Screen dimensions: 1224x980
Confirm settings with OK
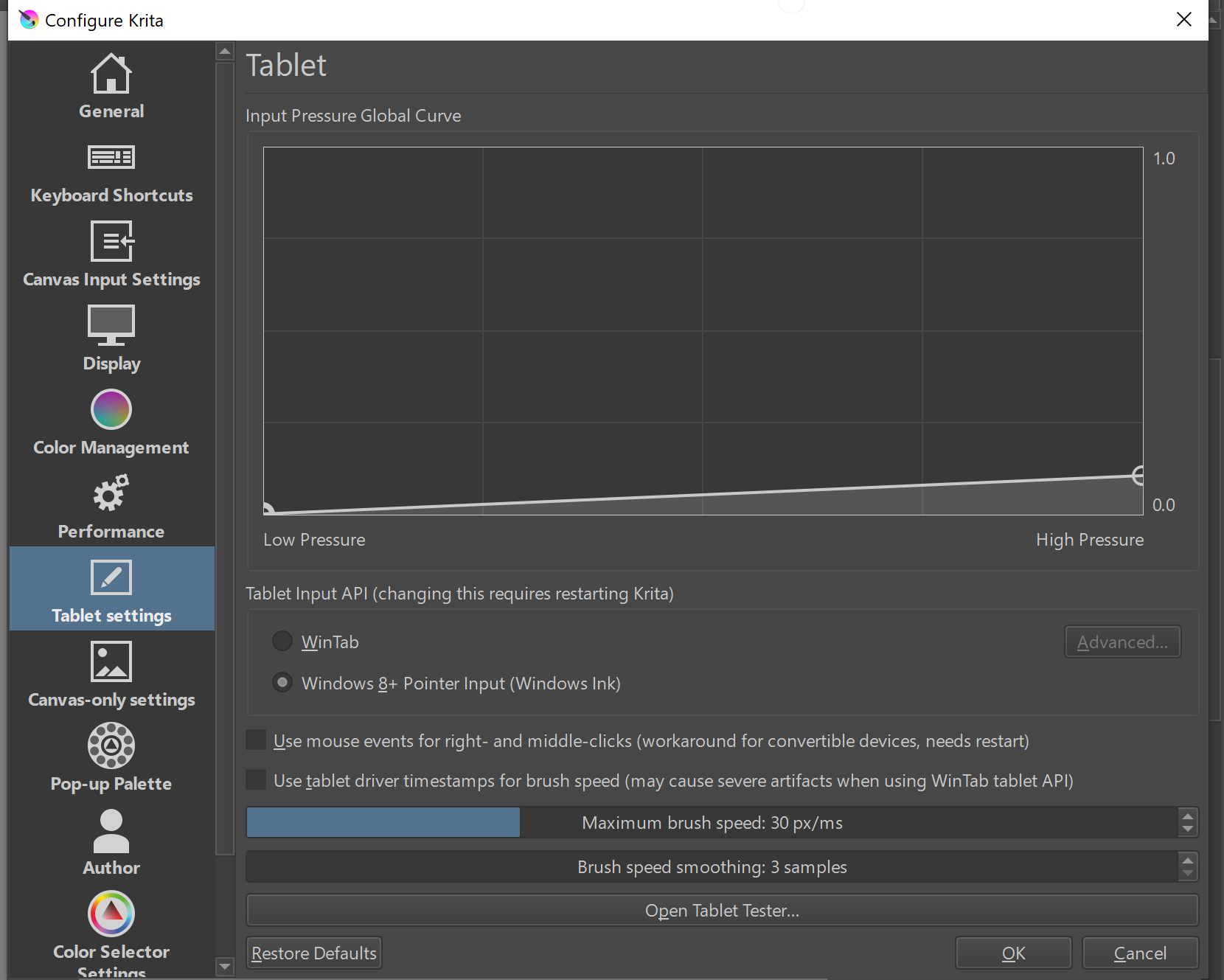1013,953
